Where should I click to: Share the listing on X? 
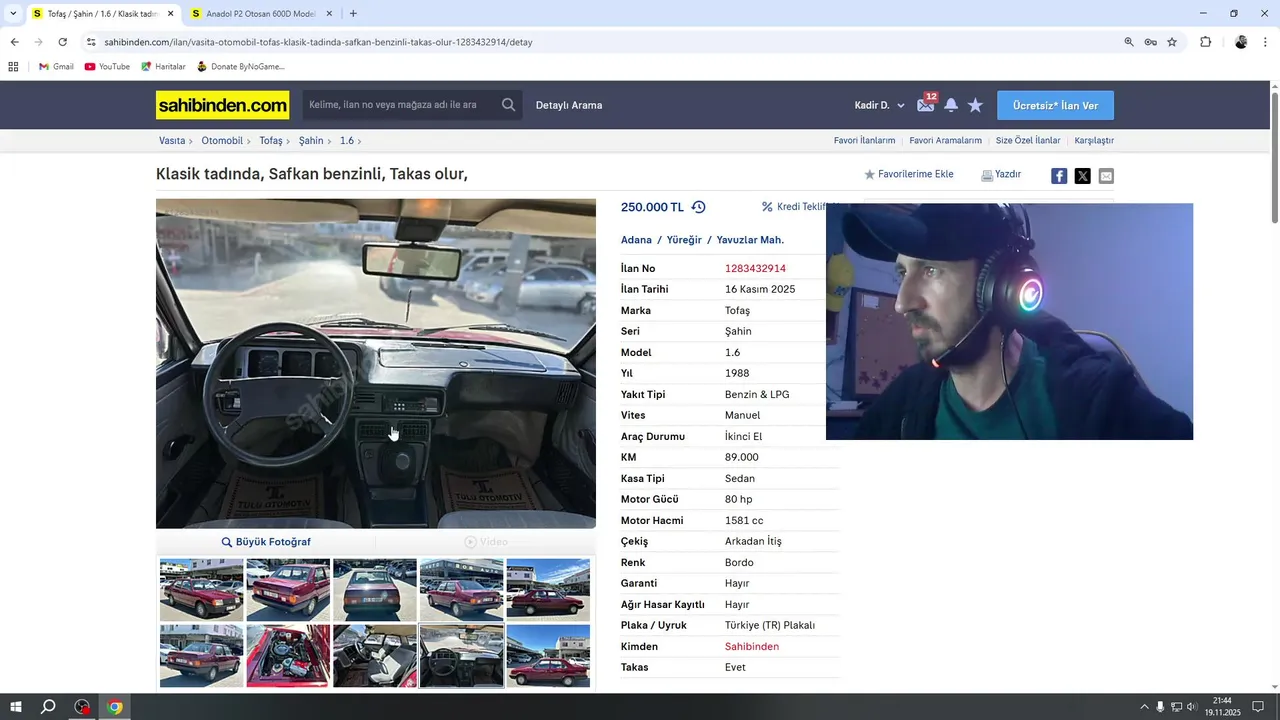1082,176
